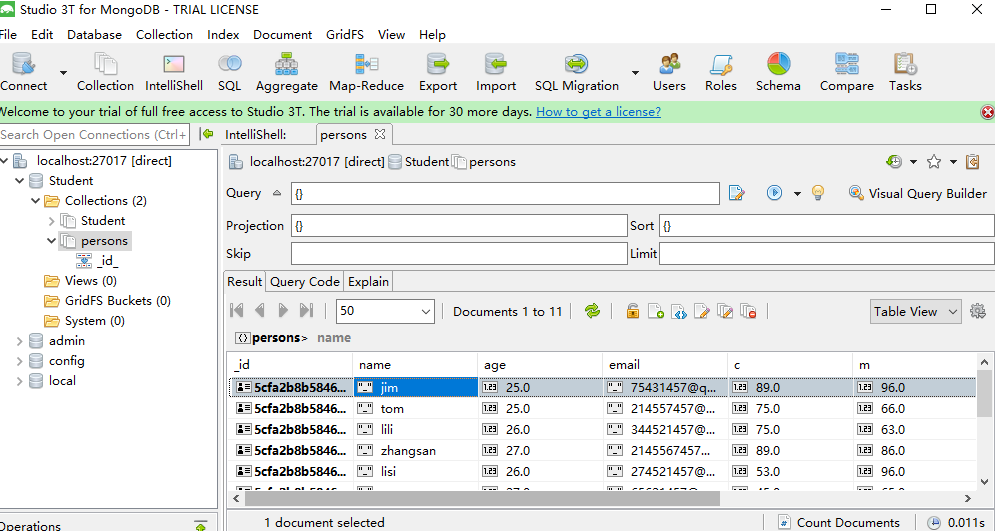The height and width of the screenshot is (531, 995).
Task: Expand the Student collection node
Action: click(51, 221)
